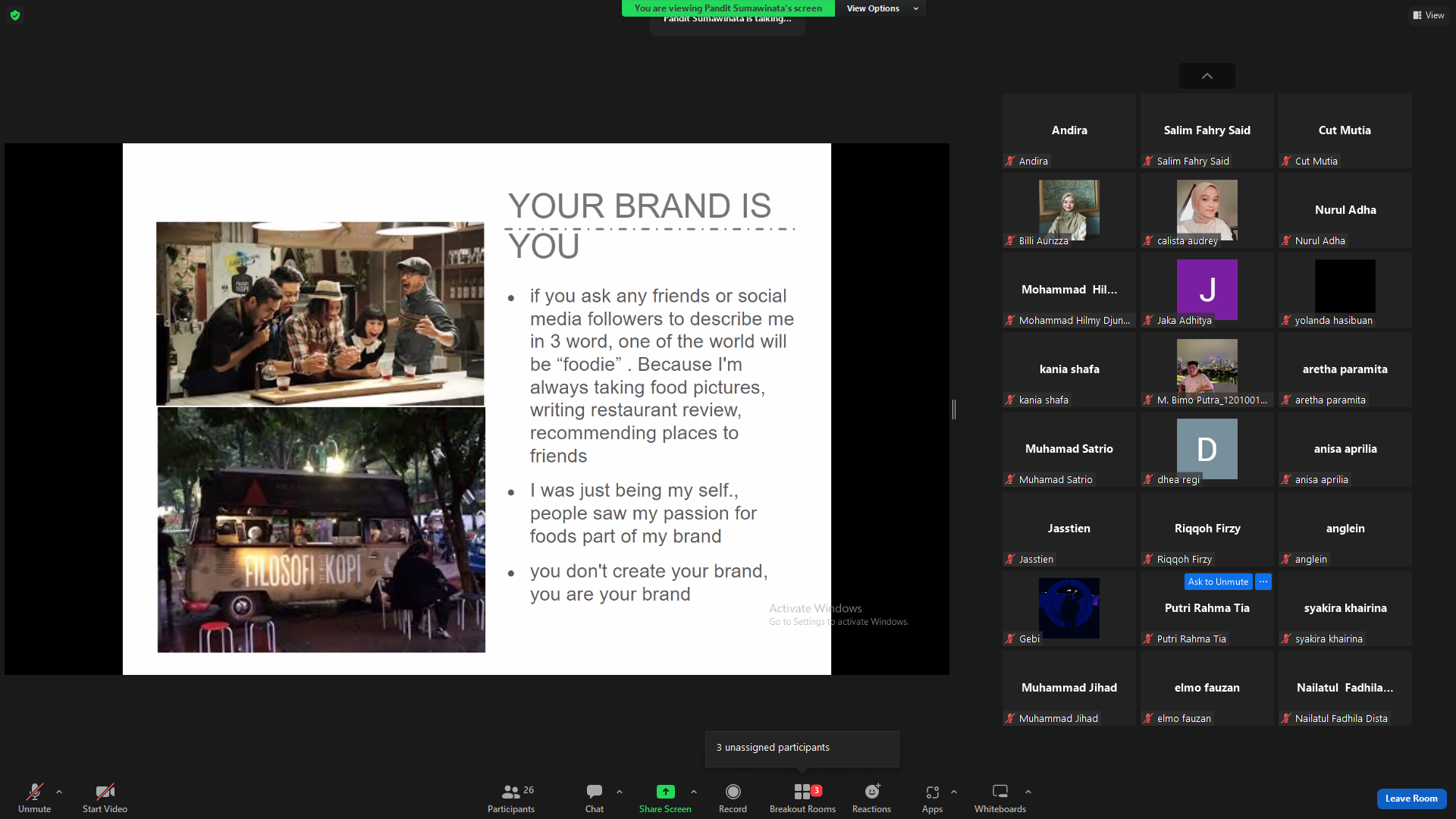
Task: Click the Nurul Adha participant tile
Action: click(x=1345, y=211)
